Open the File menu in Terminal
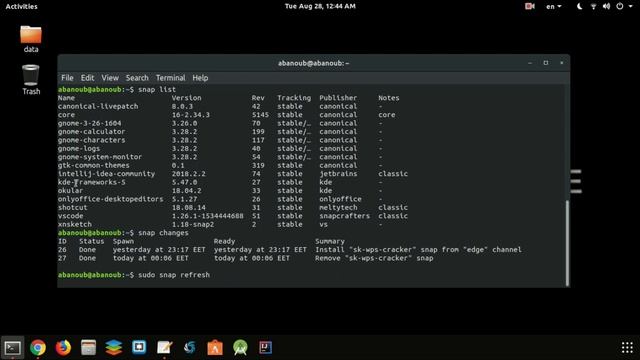This screenshot has height=360, width=640. click(67, 78)
